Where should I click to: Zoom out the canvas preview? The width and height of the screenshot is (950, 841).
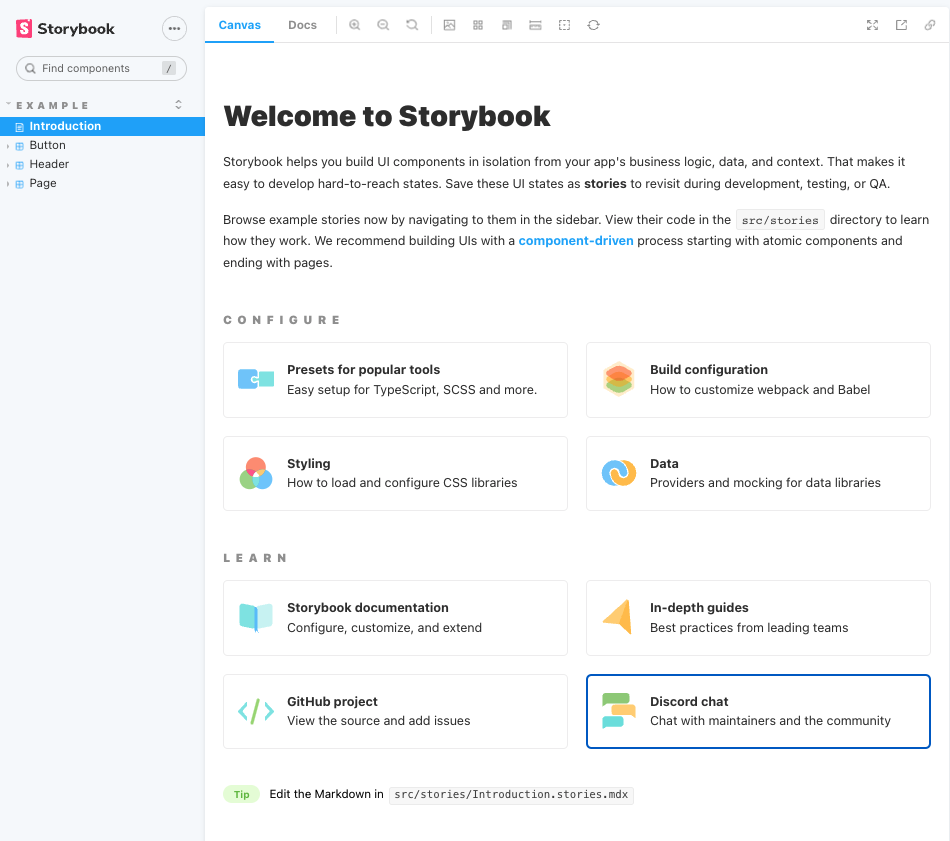[x=383, y=25]
